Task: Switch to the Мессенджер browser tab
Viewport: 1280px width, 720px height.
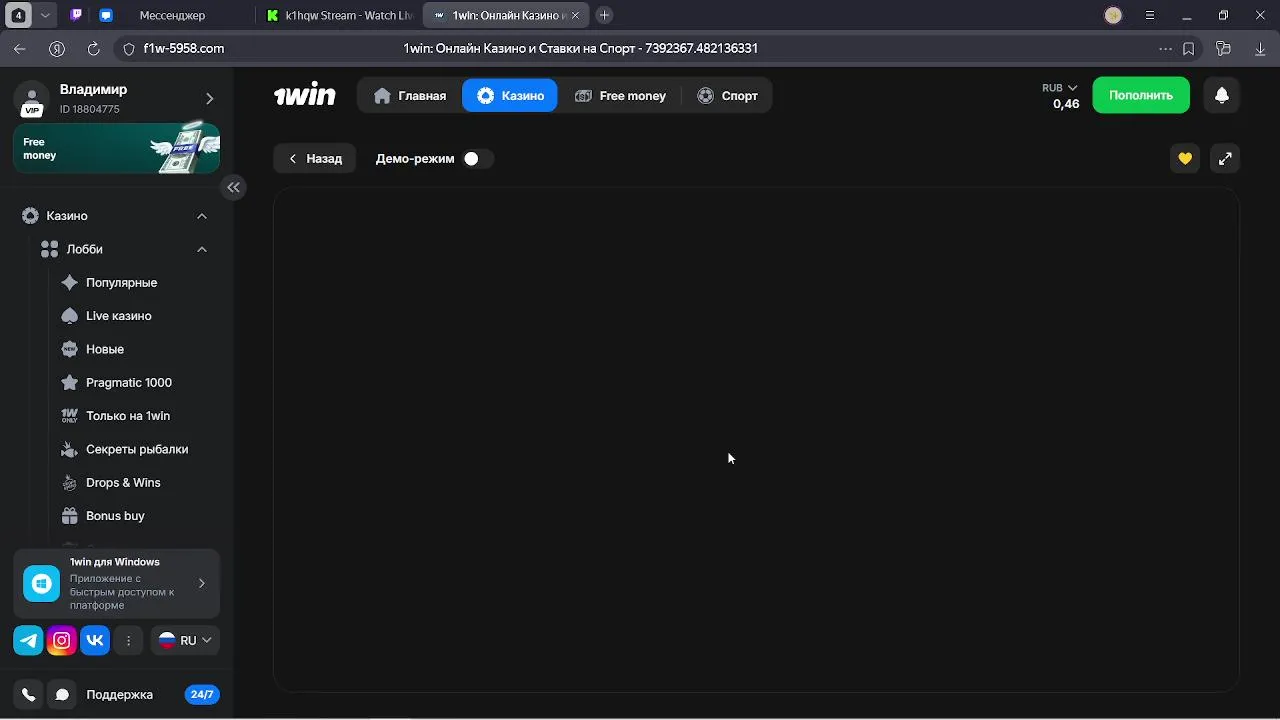Action: [172, 15]
